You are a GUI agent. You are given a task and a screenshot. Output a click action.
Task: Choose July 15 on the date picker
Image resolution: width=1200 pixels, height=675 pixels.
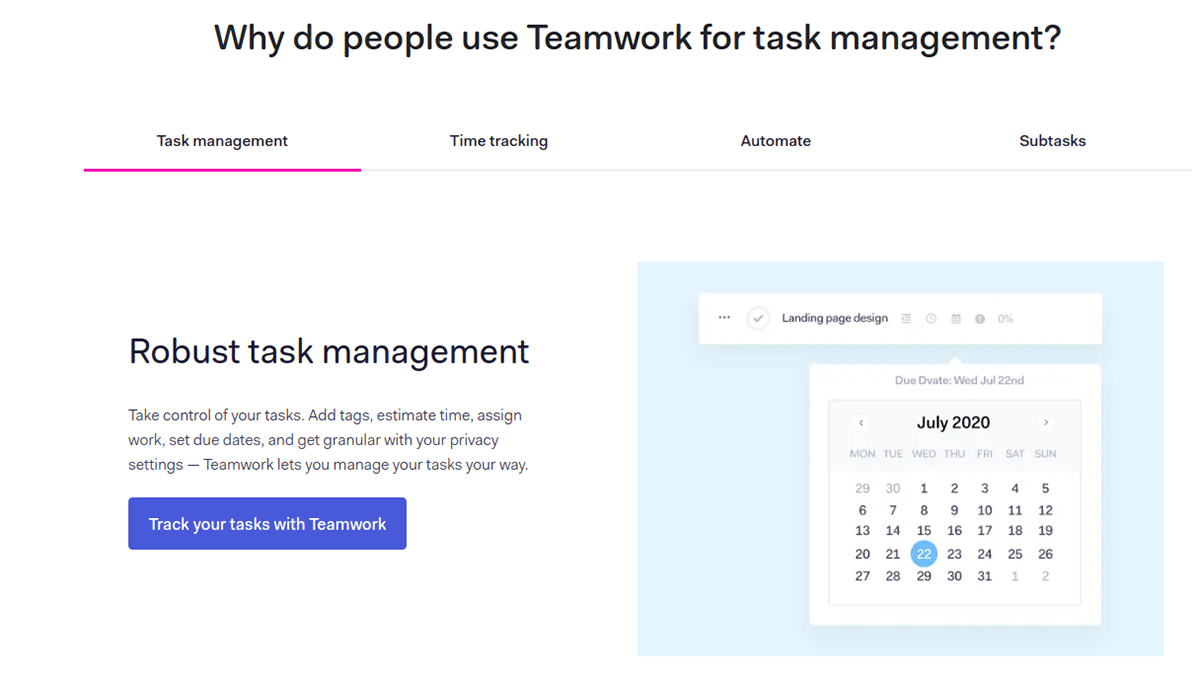coord(924,531)
